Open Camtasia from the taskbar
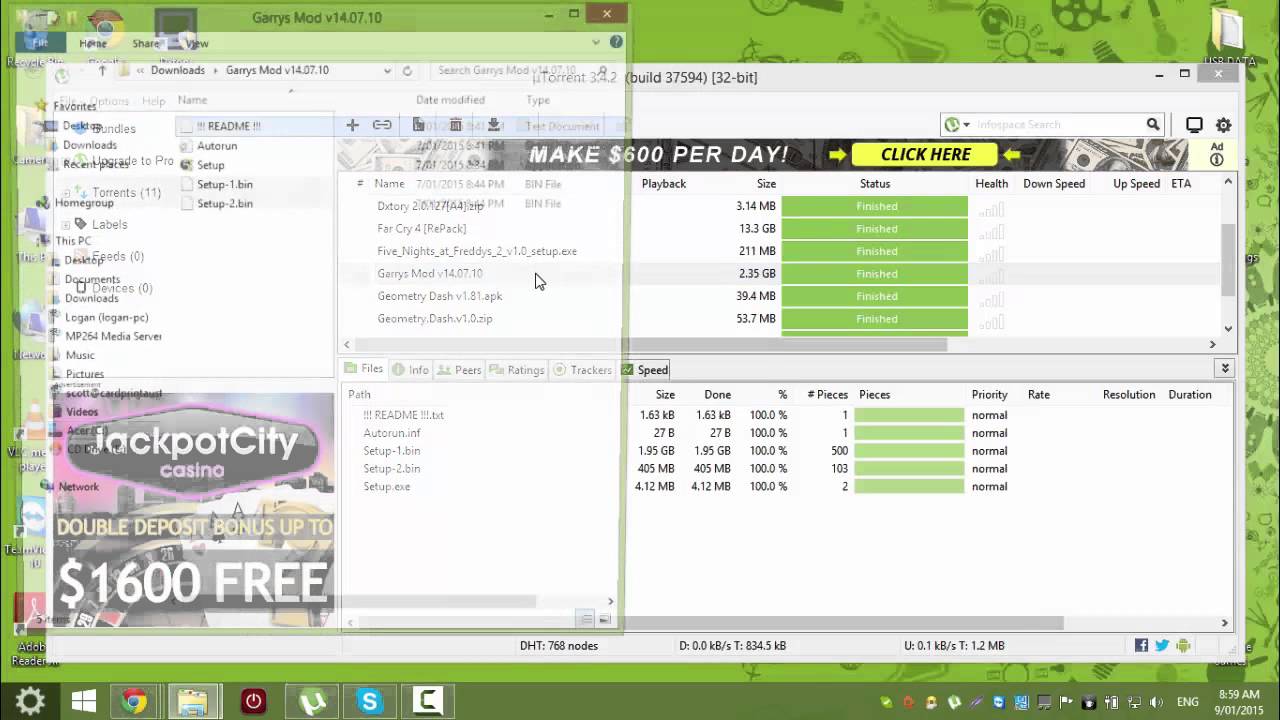 [428, 701]
